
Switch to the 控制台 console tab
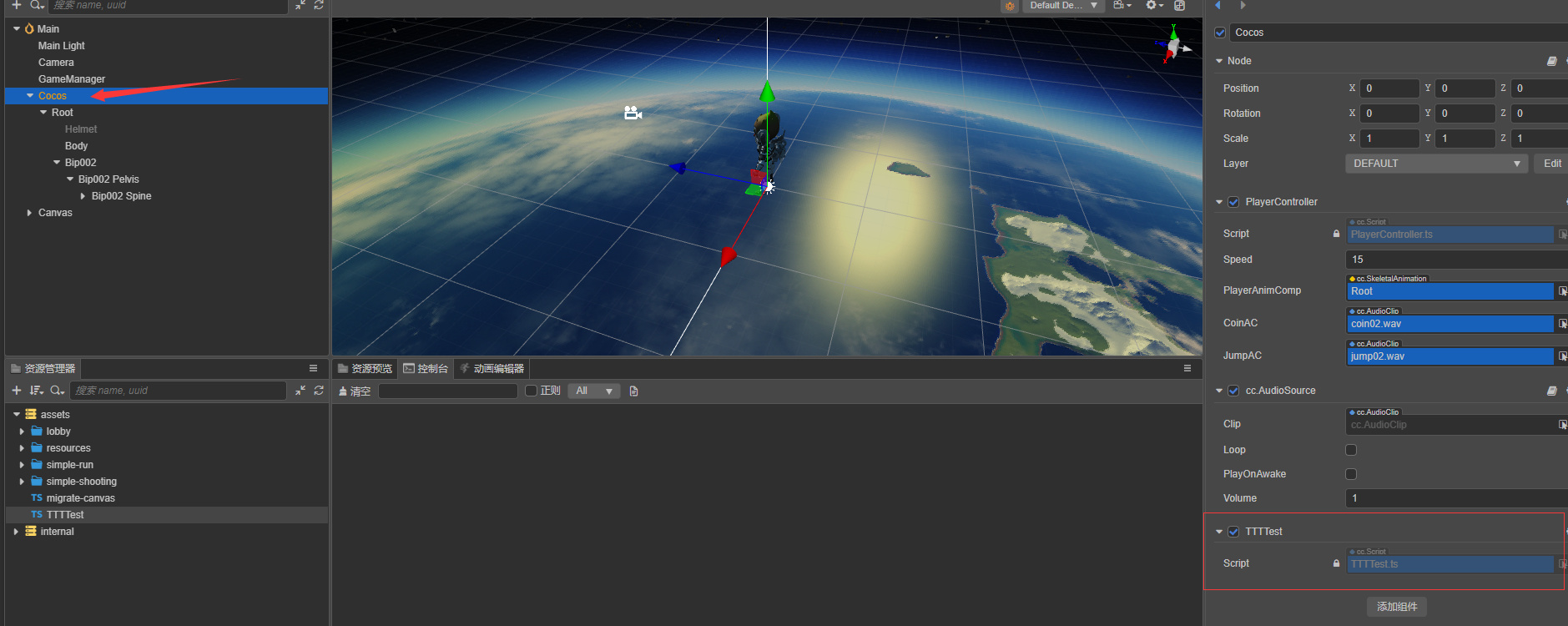pos(426,368)
